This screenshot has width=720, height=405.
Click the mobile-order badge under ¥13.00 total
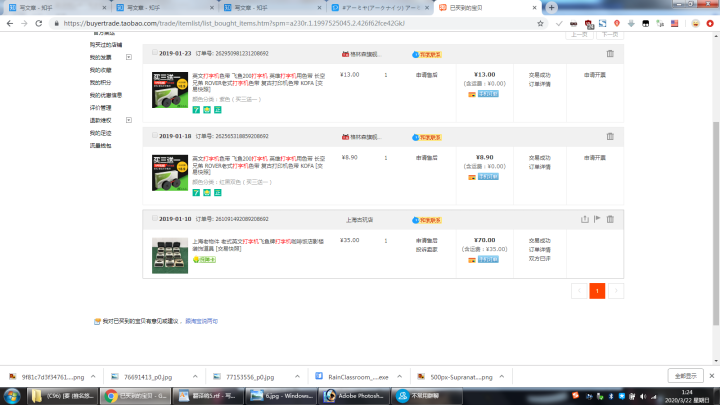pos(488,94)
